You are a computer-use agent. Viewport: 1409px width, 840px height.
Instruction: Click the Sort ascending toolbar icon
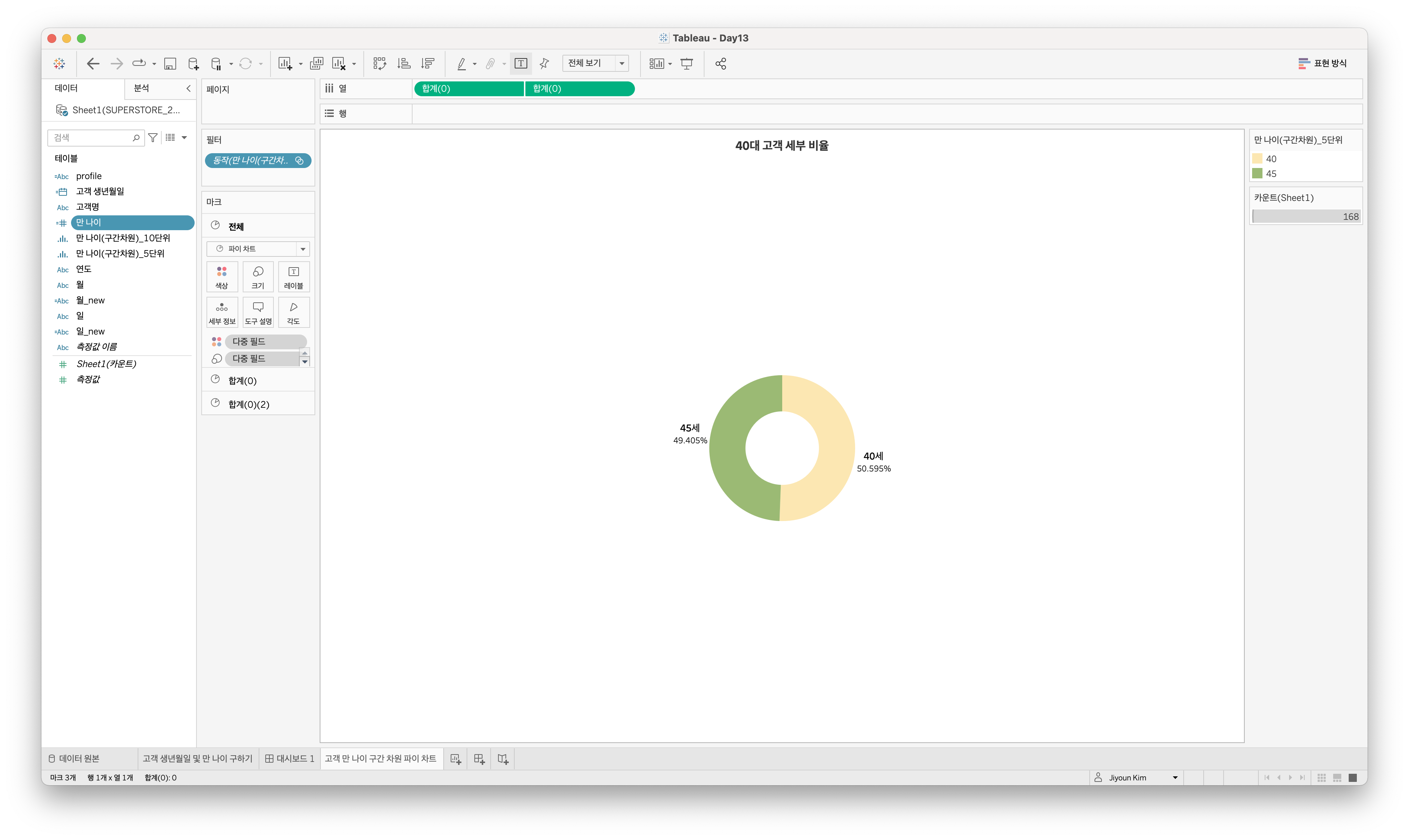[404, 63]
